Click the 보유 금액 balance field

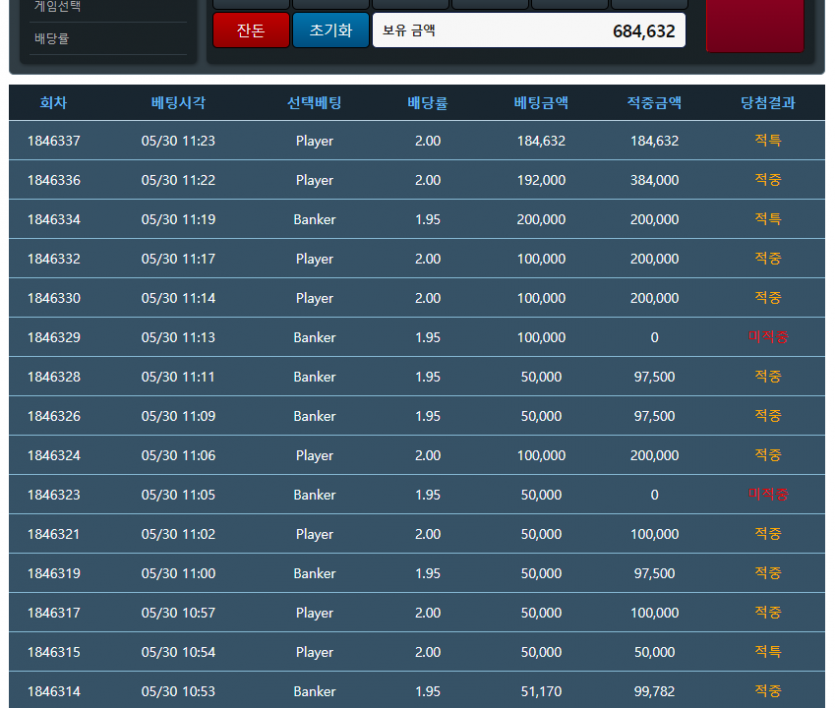click(x=529, y=30)
